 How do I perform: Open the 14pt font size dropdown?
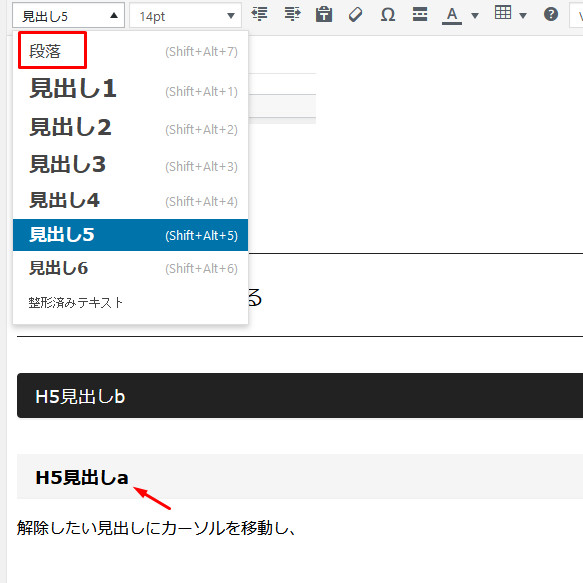186,16
